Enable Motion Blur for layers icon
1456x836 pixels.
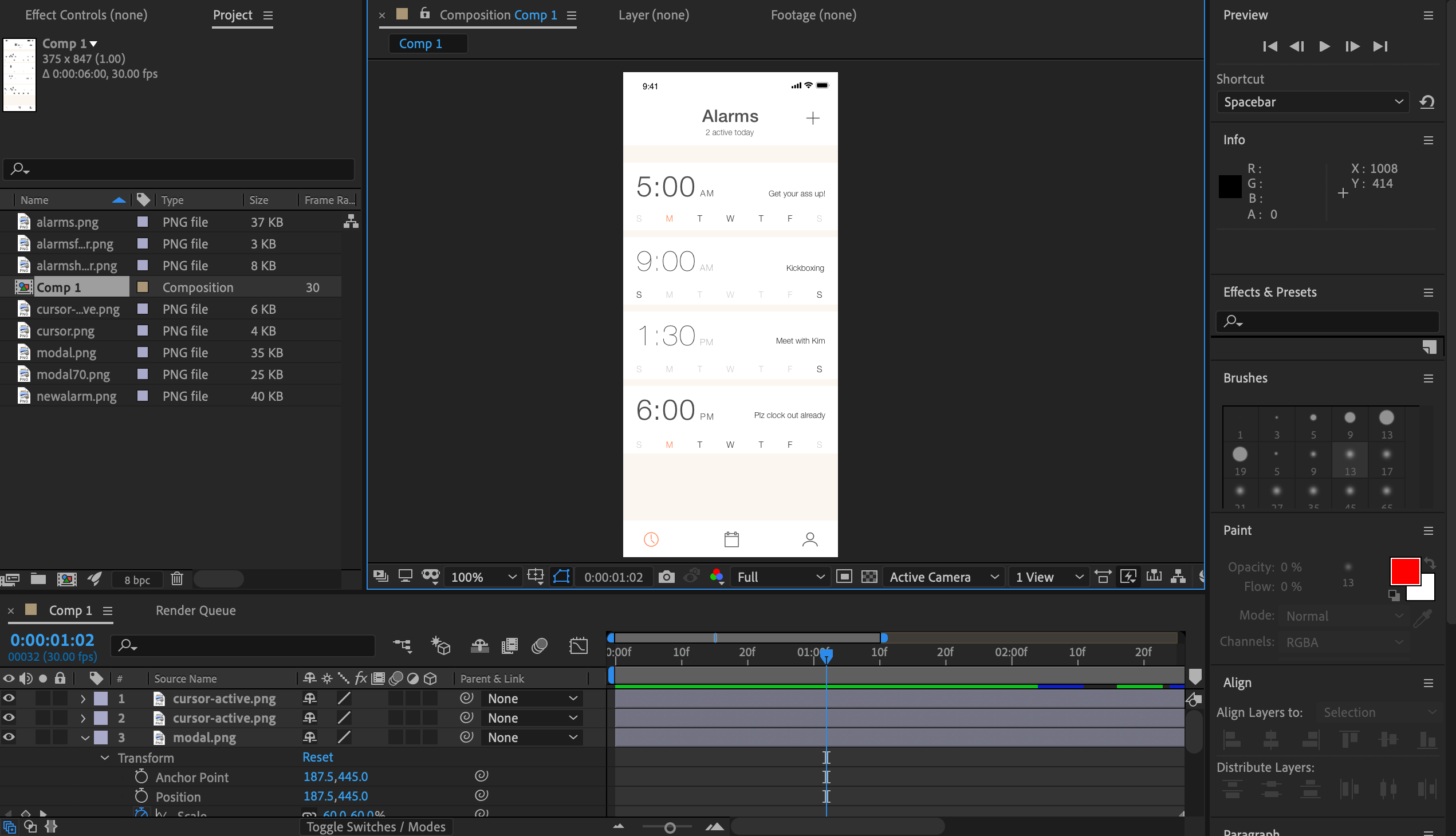coord(540,646)
